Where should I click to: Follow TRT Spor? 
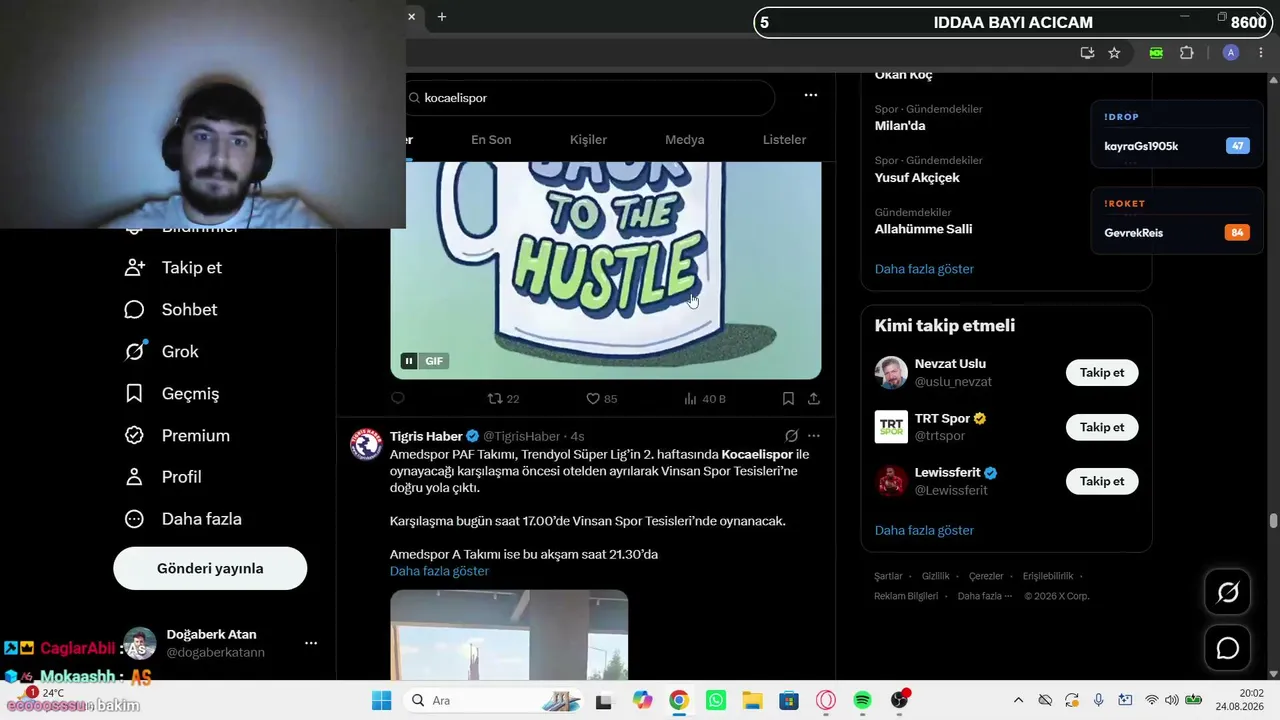(1102, 427)
